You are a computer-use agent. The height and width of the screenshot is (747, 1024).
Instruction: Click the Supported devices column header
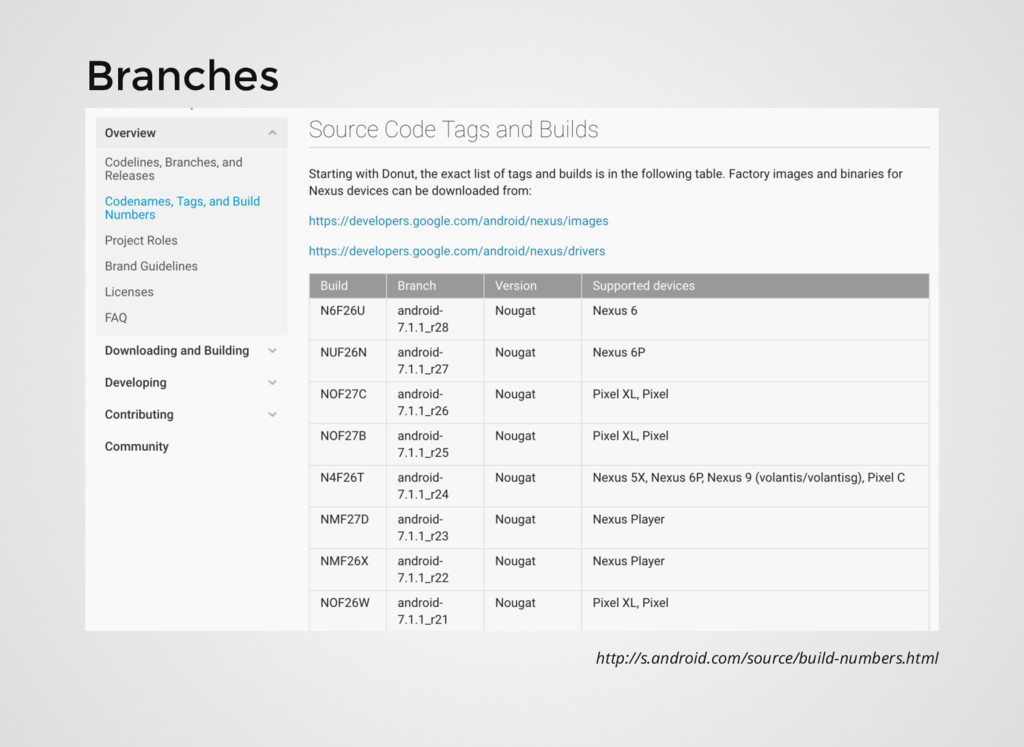click(643, 286)
